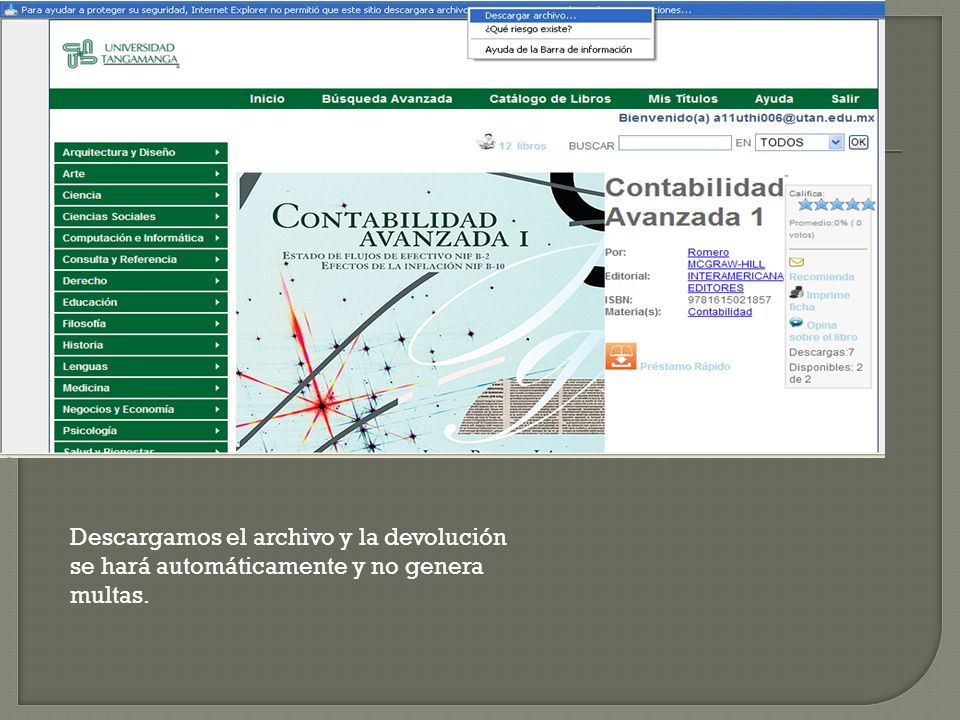Click the ISBN number 9781615021857

point(729,300)
